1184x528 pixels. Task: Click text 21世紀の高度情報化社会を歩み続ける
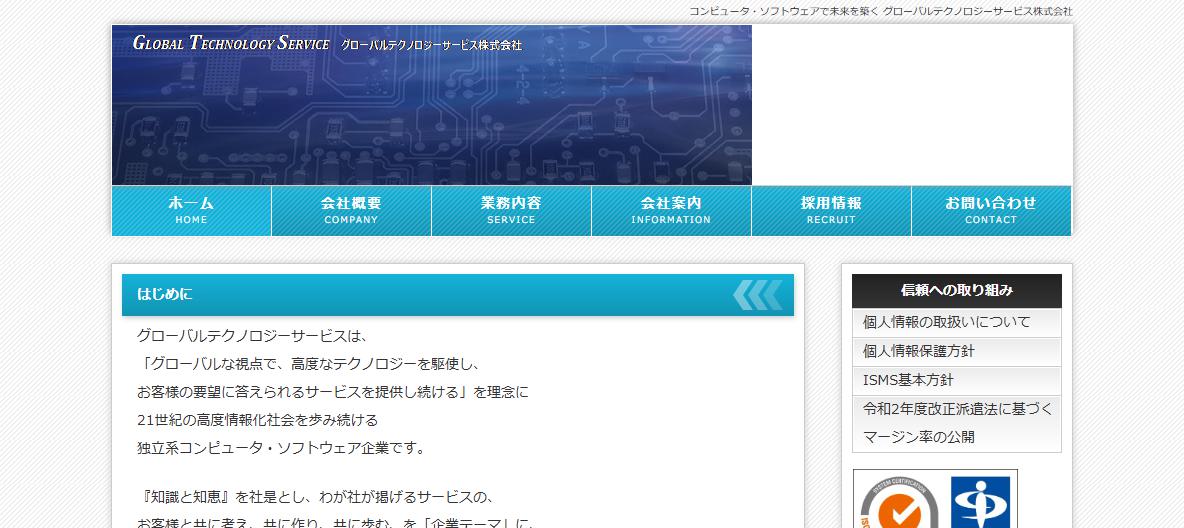[x=257, y=420]
